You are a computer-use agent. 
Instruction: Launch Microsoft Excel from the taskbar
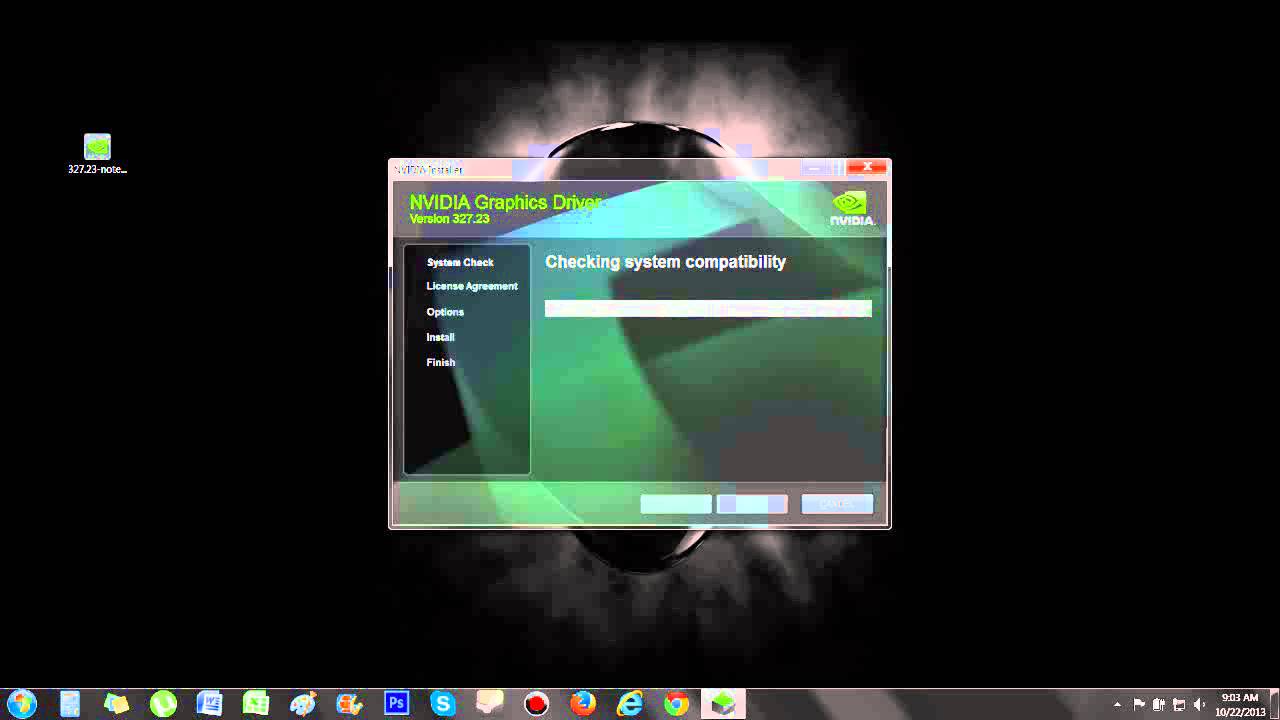pos(256,704)
